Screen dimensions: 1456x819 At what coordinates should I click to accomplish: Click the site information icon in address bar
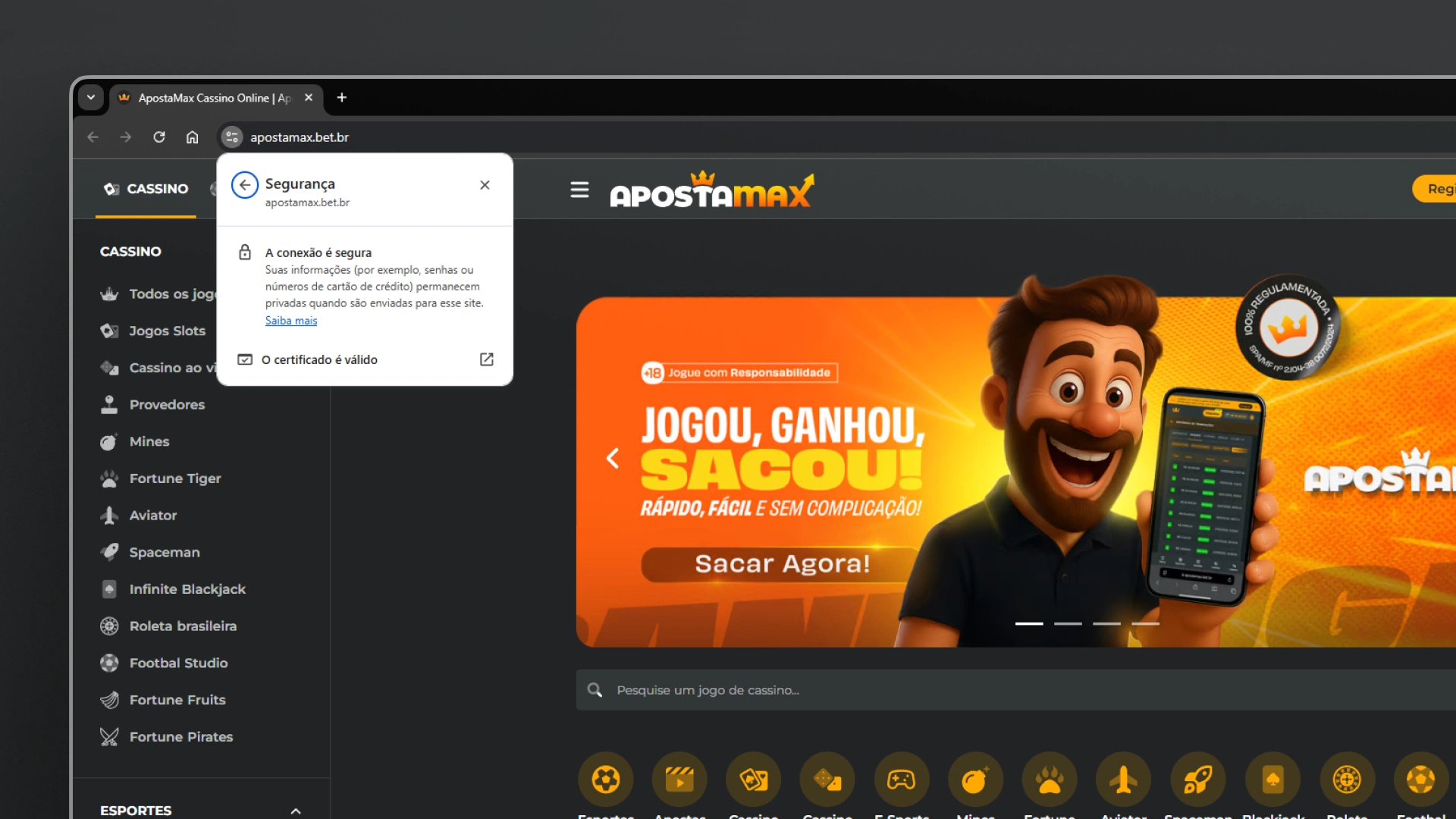(232, 137)
